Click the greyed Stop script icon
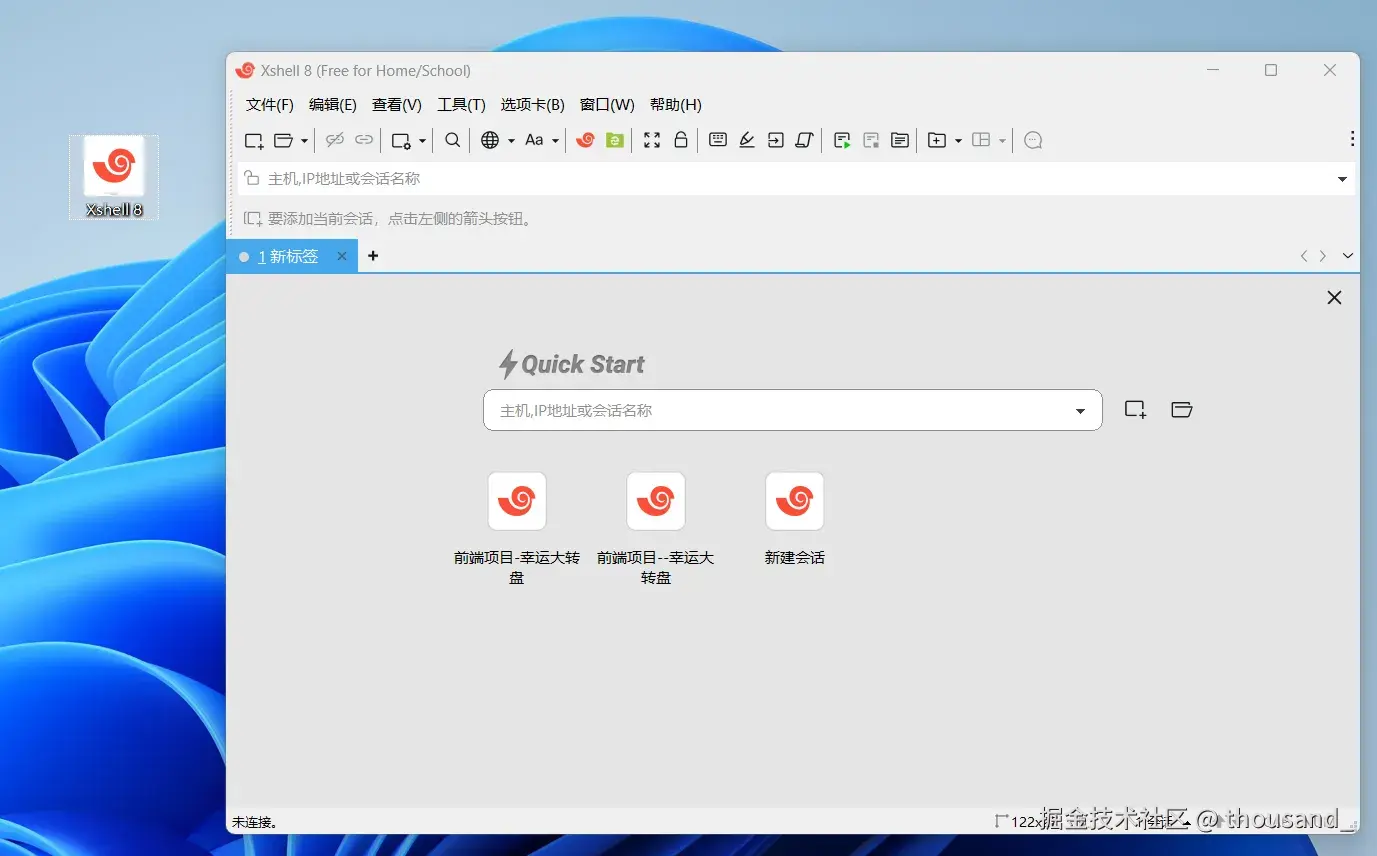Viewport: 1377px width, 856px height. pyautogui.click(x=871, y=141)
